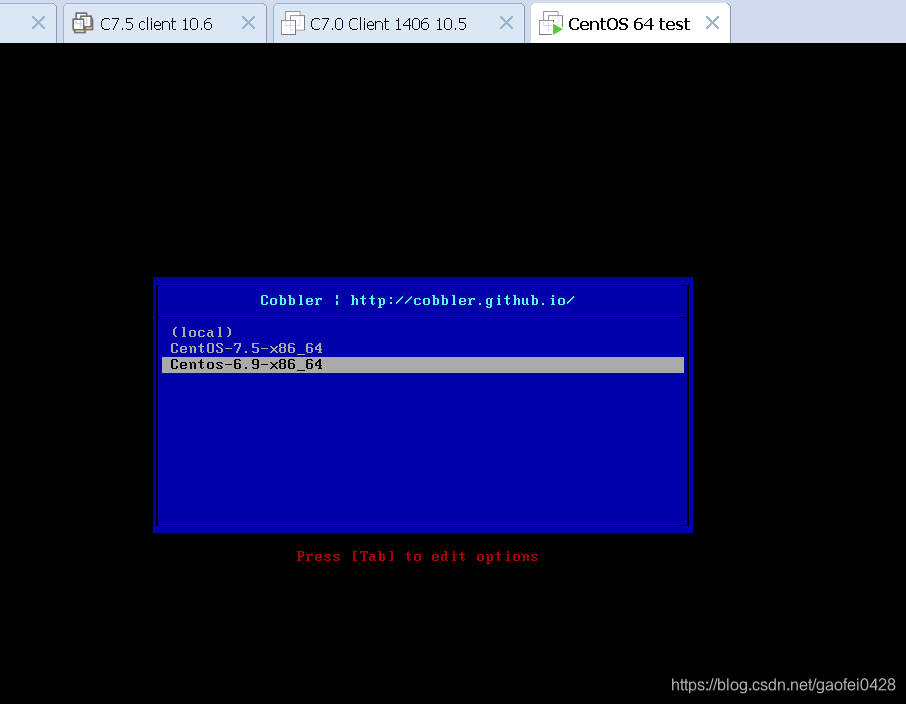The width and height of the screenshot is (906, 704).
Task: Click the Cobbler http://cobbler.github.io/ title
Action: pos(417,301)
